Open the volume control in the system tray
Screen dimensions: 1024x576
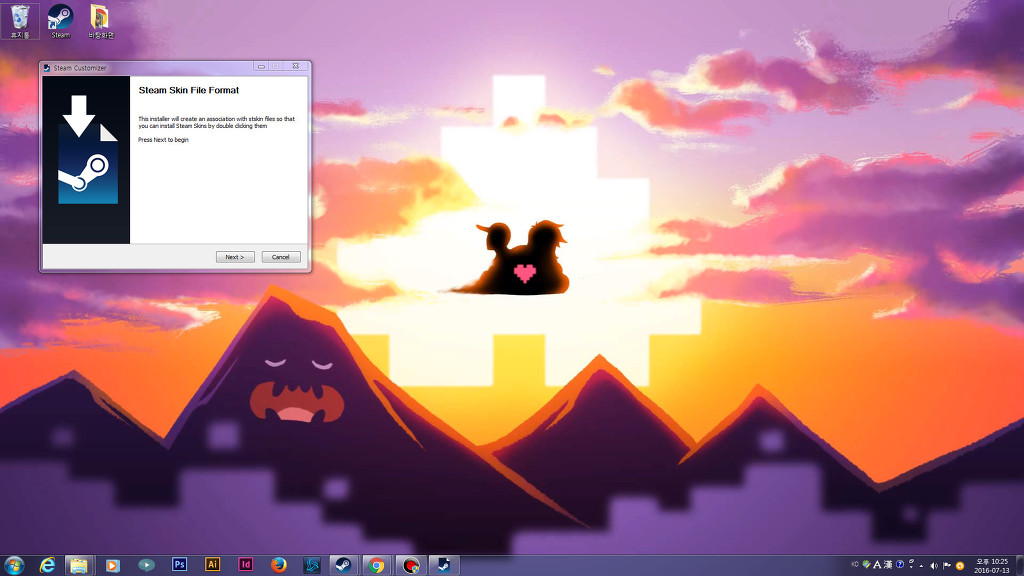[933, 565]
